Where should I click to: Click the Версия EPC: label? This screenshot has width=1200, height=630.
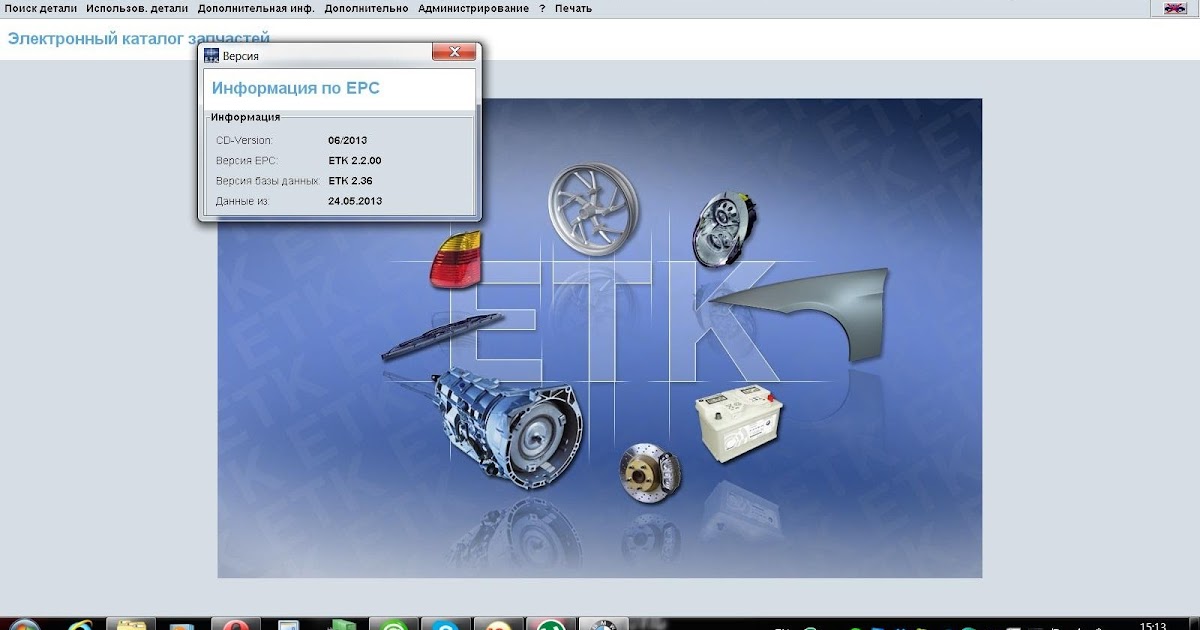pos(246,161)
